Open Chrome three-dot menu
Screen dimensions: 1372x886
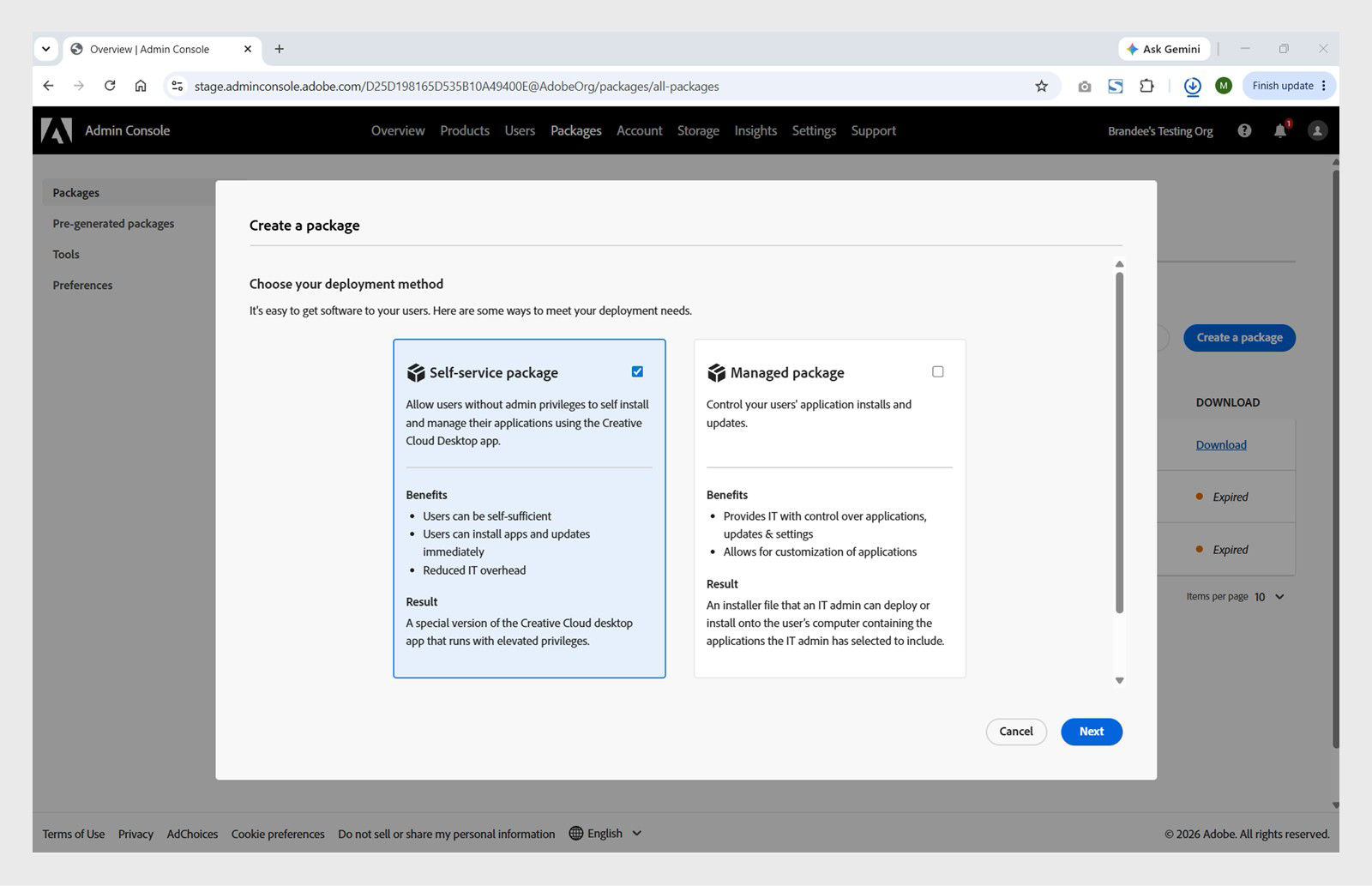(1324, 86)
